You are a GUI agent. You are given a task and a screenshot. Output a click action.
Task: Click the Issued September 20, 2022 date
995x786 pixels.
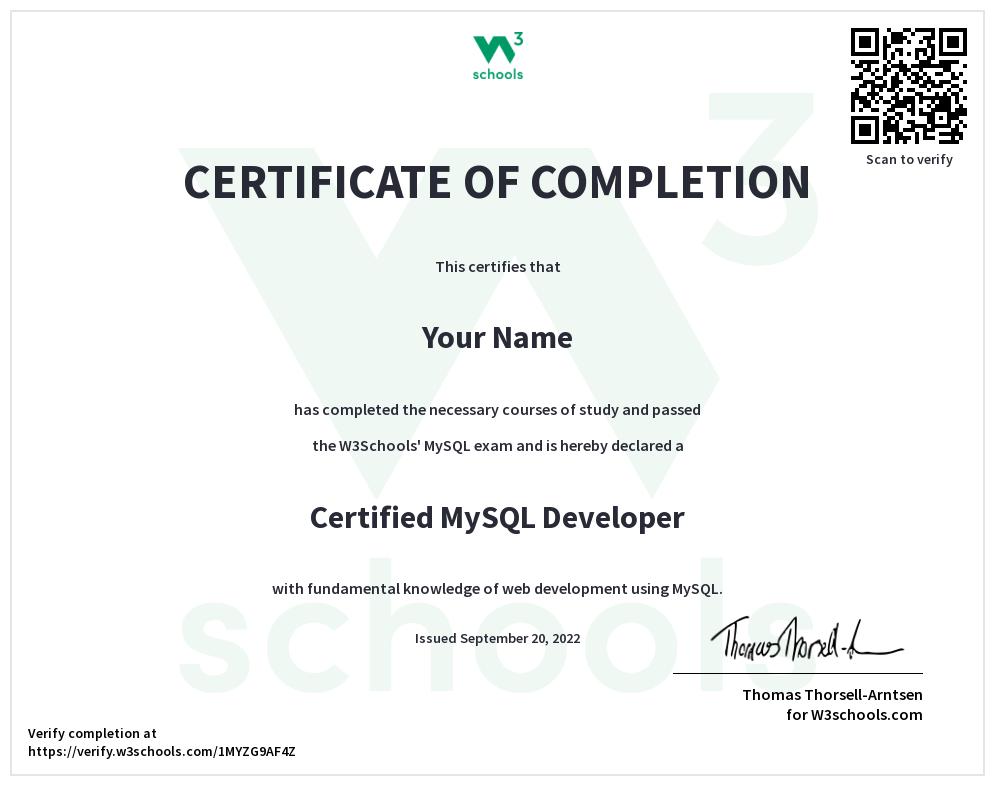pos(497,638)
